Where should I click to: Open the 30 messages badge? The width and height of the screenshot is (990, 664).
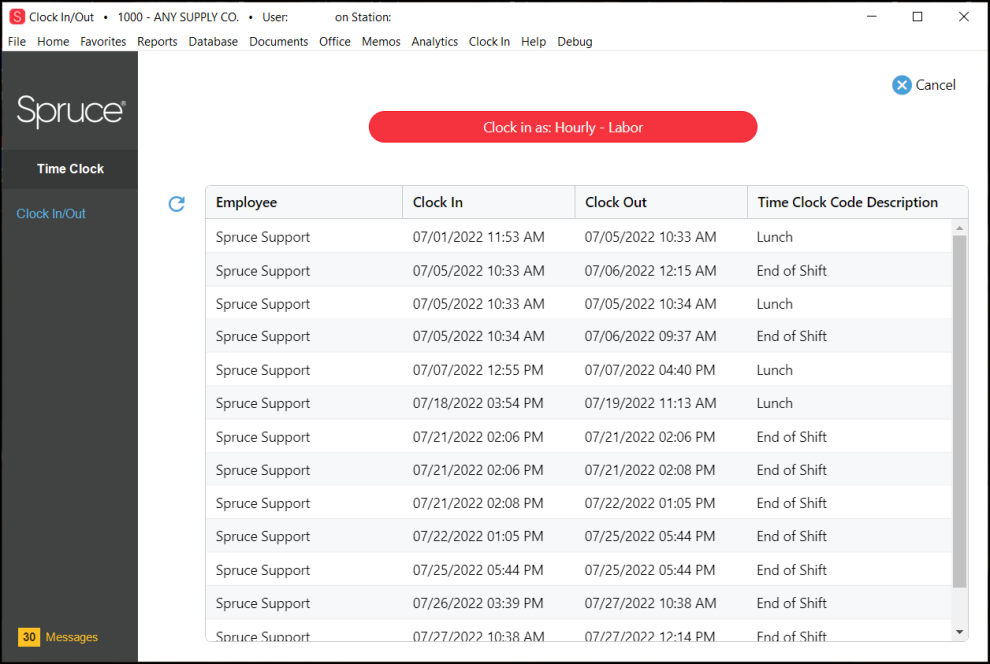coord(29,637)
